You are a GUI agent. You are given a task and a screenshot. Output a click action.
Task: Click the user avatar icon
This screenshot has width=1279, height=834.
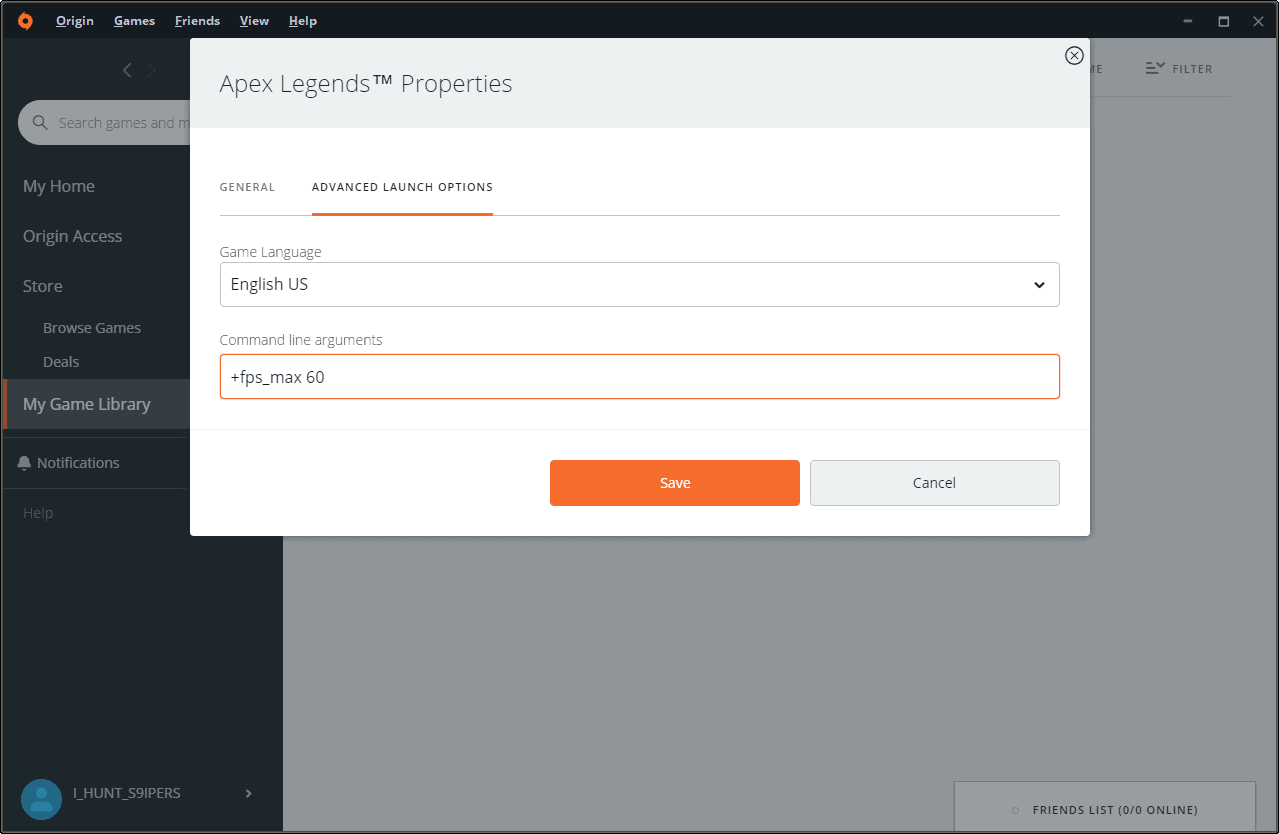[41, 798]
